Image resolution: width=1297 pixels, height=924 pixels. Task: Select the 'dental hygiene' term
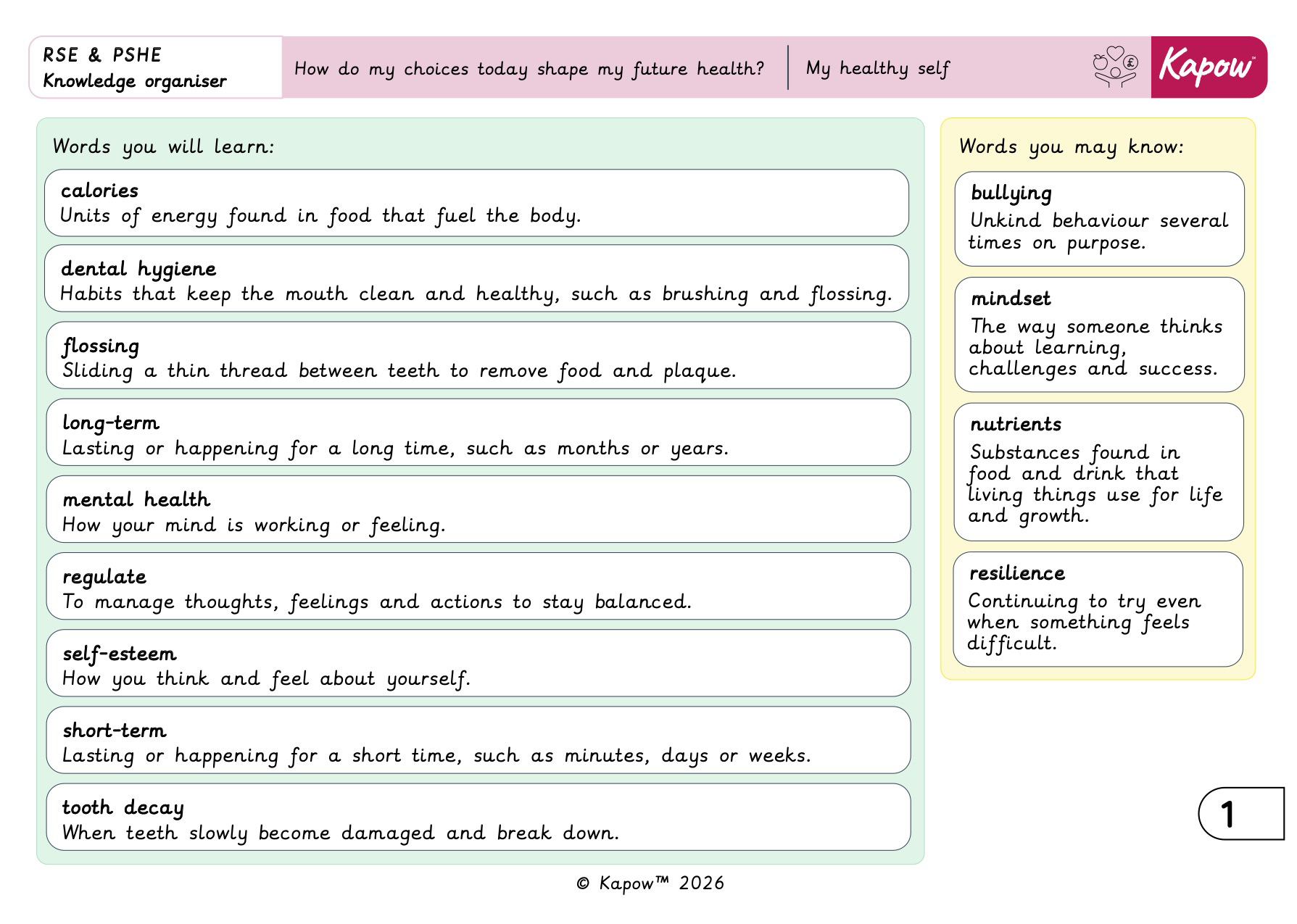point(138,269)
